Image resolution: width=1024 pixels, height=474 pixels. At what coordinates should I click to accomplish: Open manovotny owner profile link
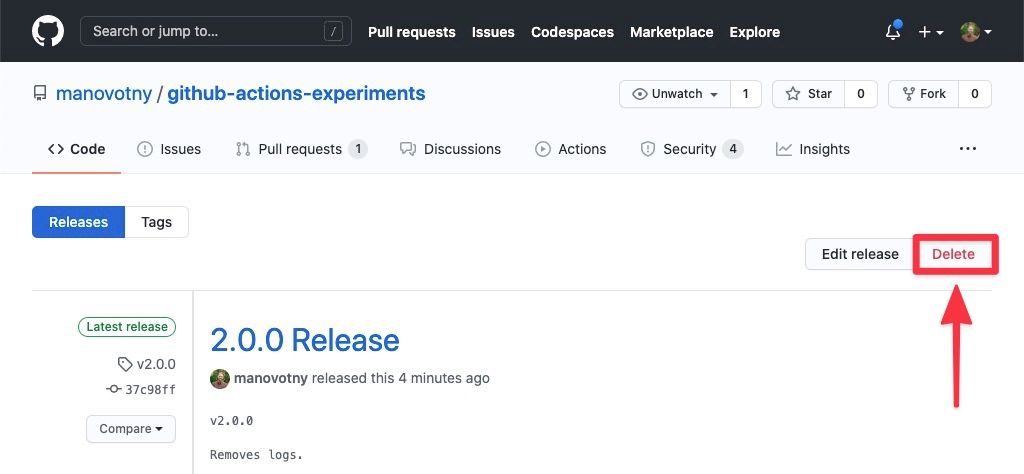pos(104,93)
